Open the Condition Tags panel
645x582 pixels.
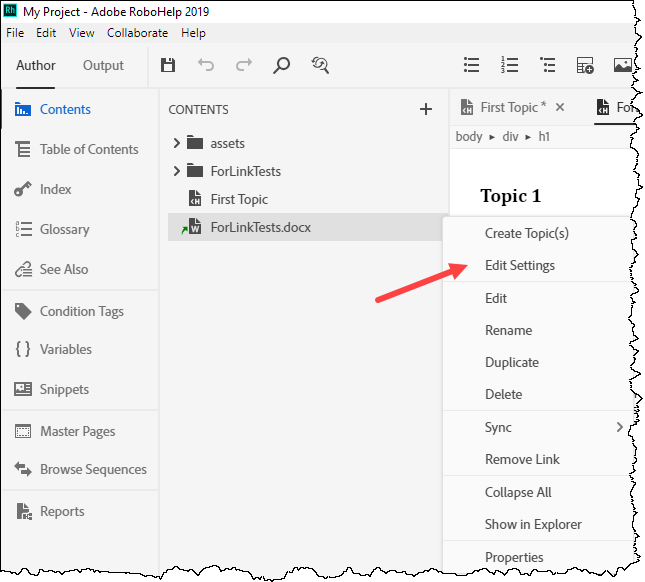point(81,311)
